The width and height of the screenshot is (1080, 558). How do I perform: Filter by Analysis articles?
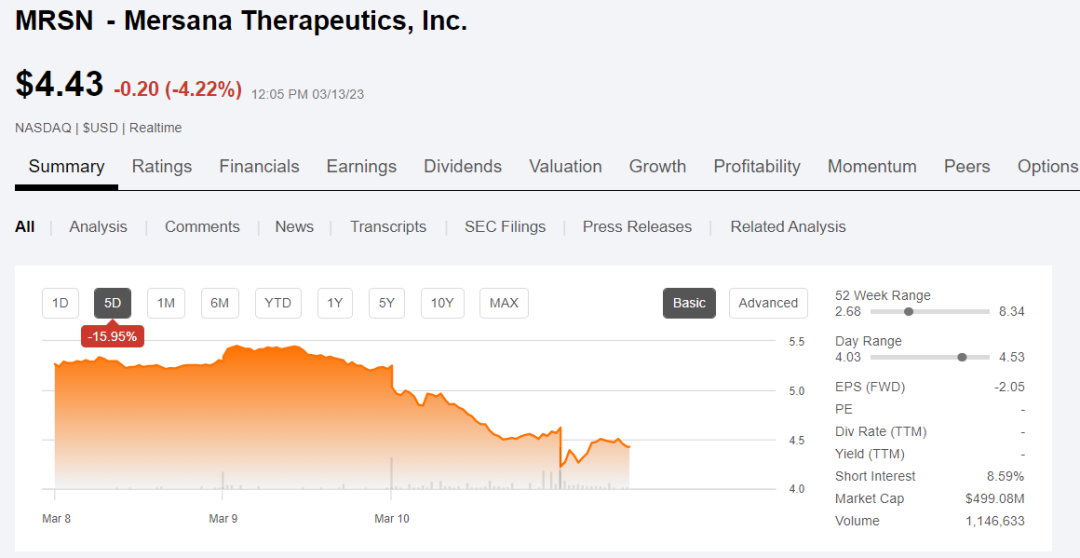click(x=98, y=227)
